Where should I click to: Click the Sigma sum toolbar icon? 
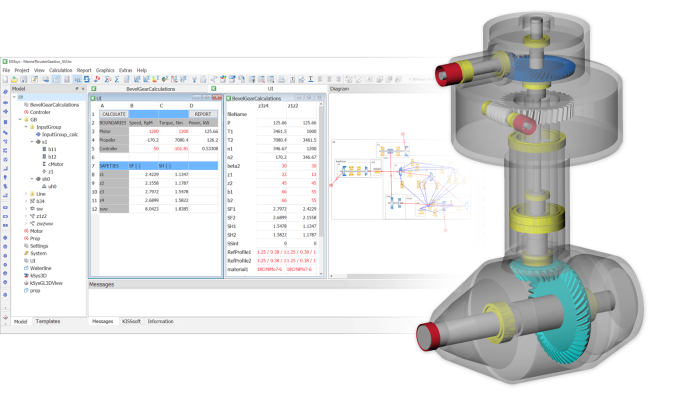[117, 79]
